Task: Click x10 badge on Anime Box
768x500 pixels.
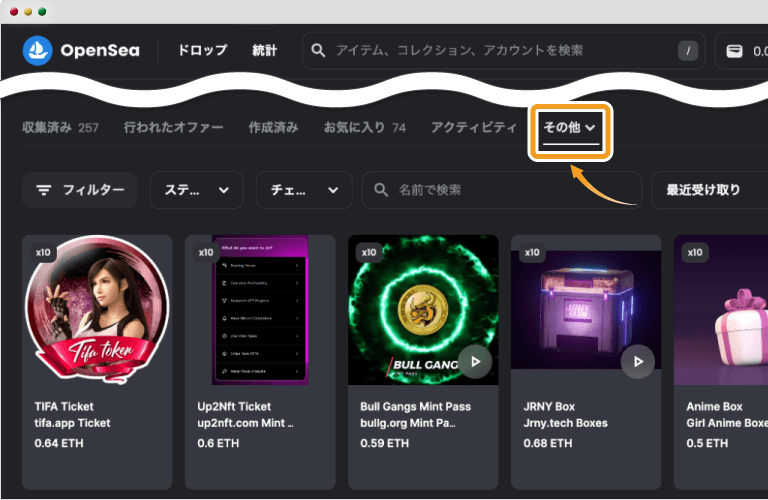Action: (695, 253)
